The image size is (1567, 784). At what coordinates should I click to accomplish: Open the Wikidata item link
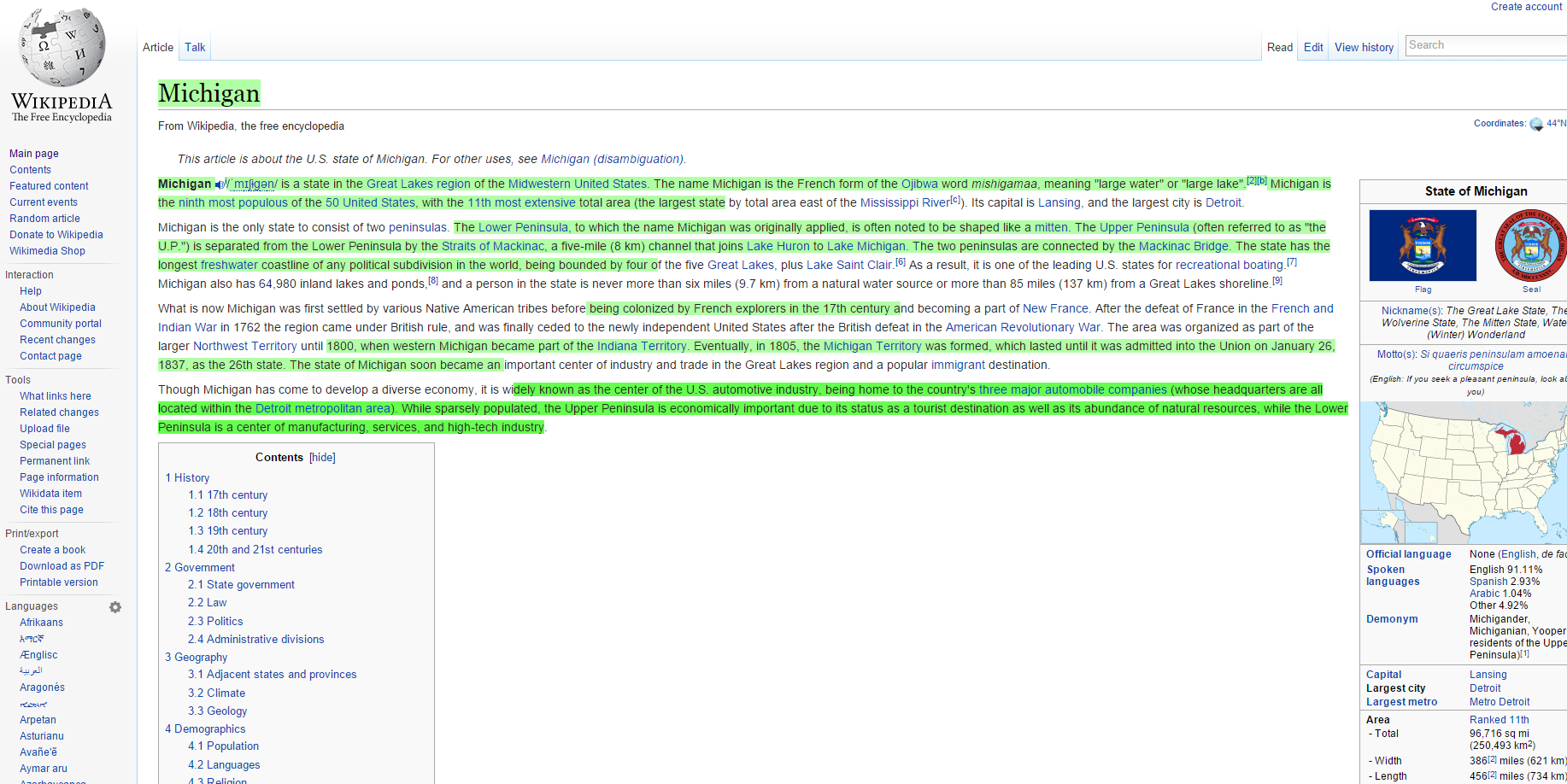coord(50,494)
